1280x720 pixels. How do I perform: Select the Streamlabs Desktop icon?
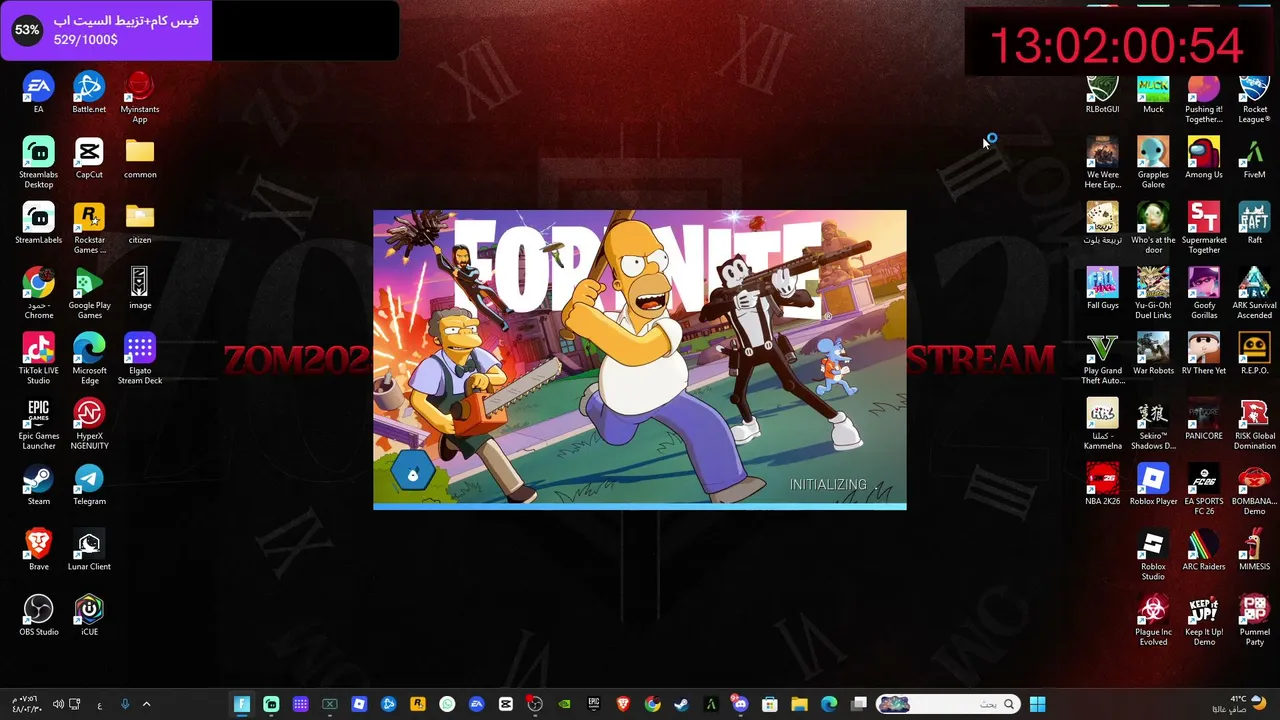[38, 163]
